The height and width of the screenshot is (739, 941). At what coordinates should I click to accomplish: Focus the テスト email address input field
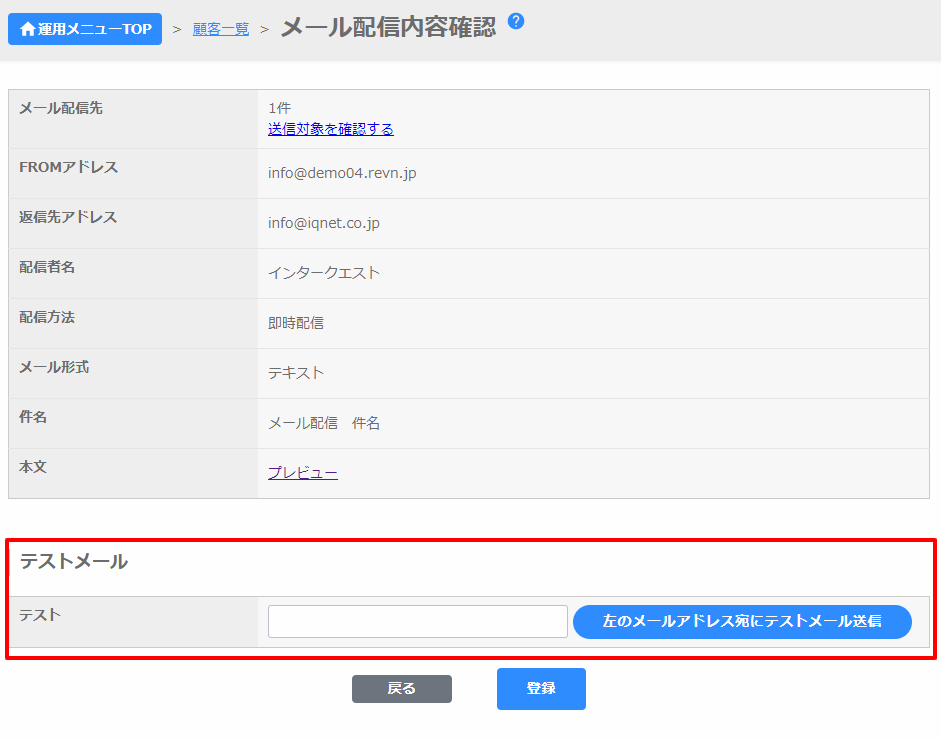(x=417, y=621)
